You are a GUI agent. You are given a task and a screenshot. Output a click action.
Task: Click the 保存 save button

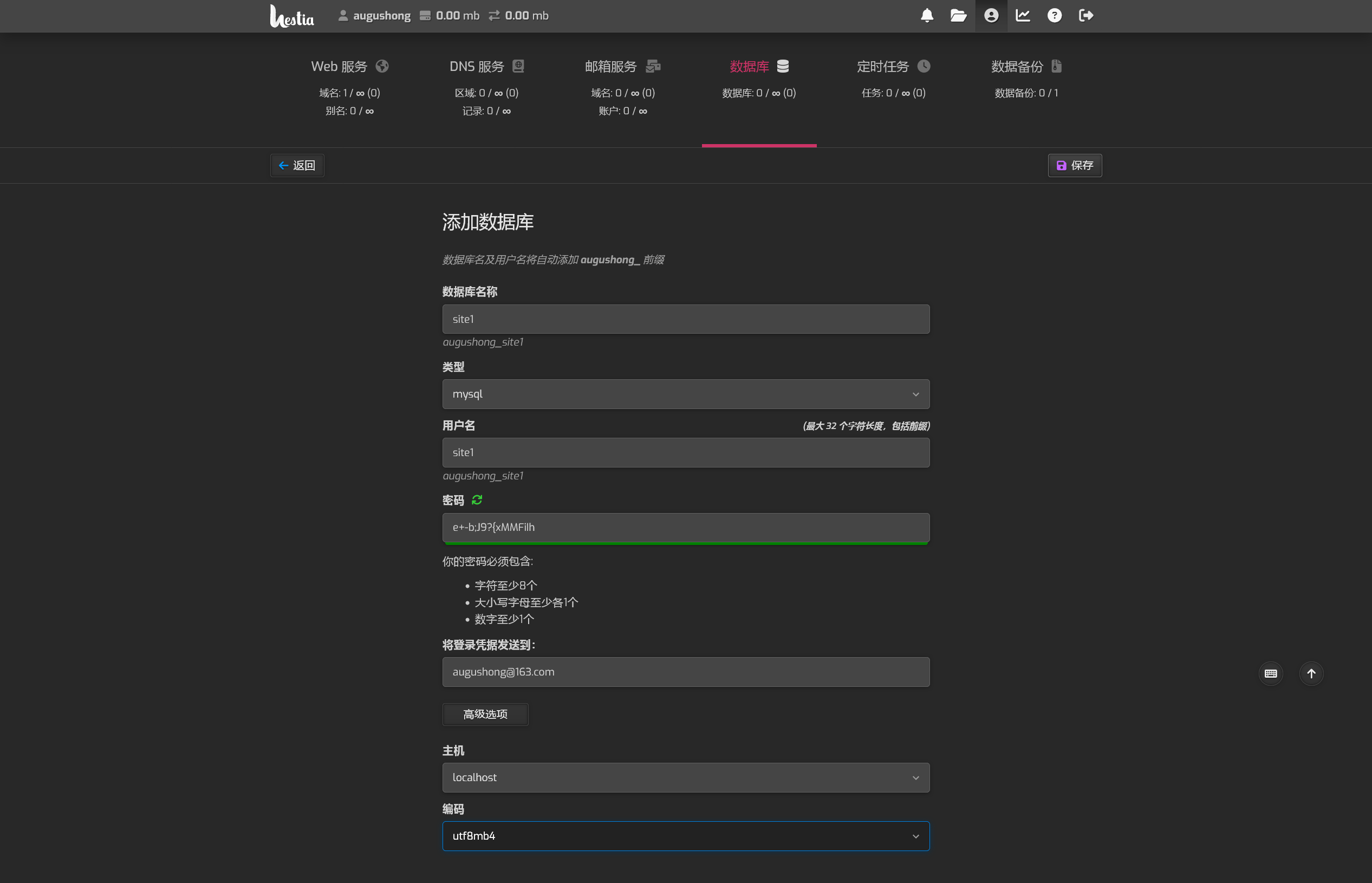[1075, 165]
